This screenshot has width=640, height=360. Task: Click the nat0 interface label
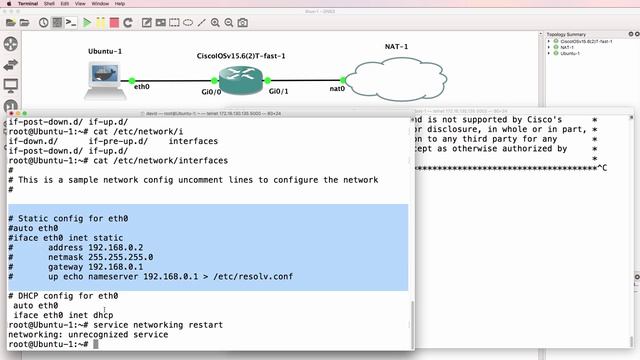[337, 89]
